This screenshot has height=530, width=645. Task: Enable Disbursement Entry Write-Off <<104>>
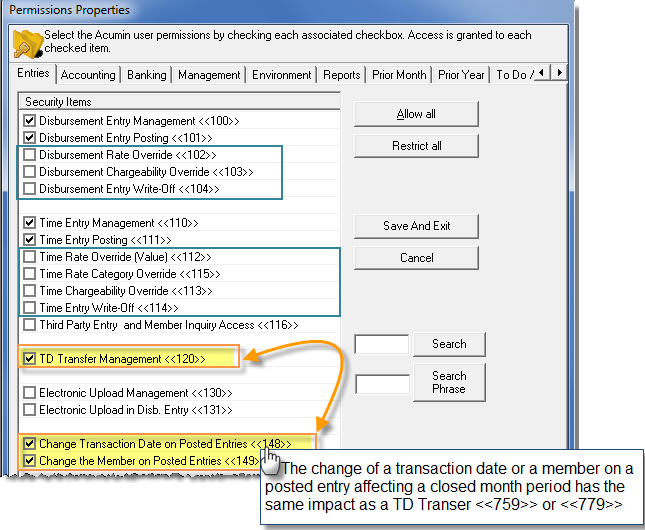pos(29,188)
